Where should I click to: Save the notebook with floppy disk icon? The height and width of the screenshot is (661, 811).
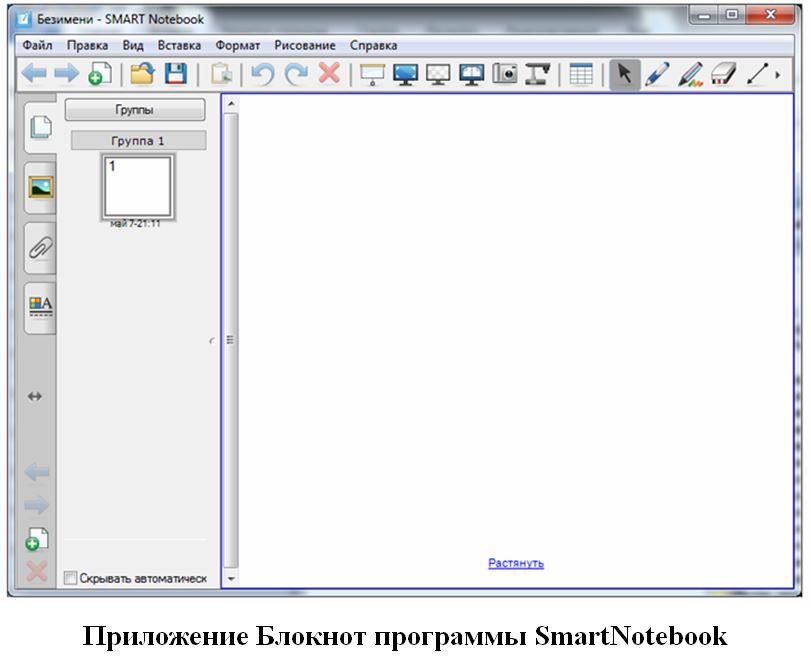pos(176,73)
